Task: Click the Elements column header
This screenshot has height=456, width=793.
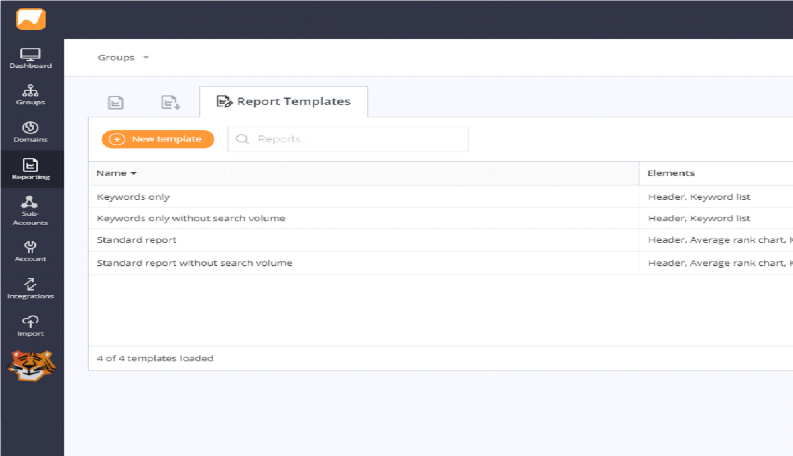Action: pos(671,173)
